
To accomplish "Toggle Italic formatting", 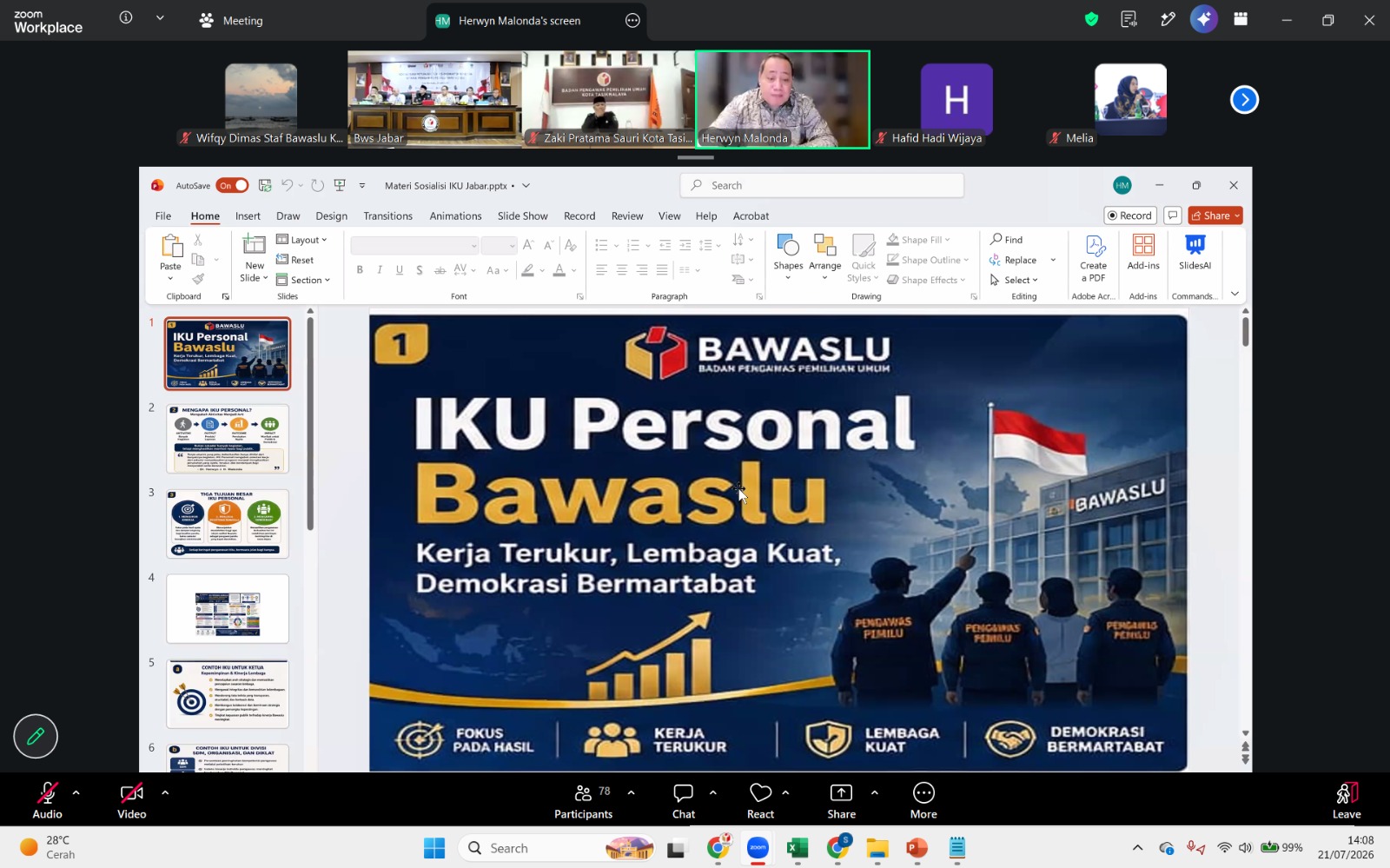I will tap(380, 270).
